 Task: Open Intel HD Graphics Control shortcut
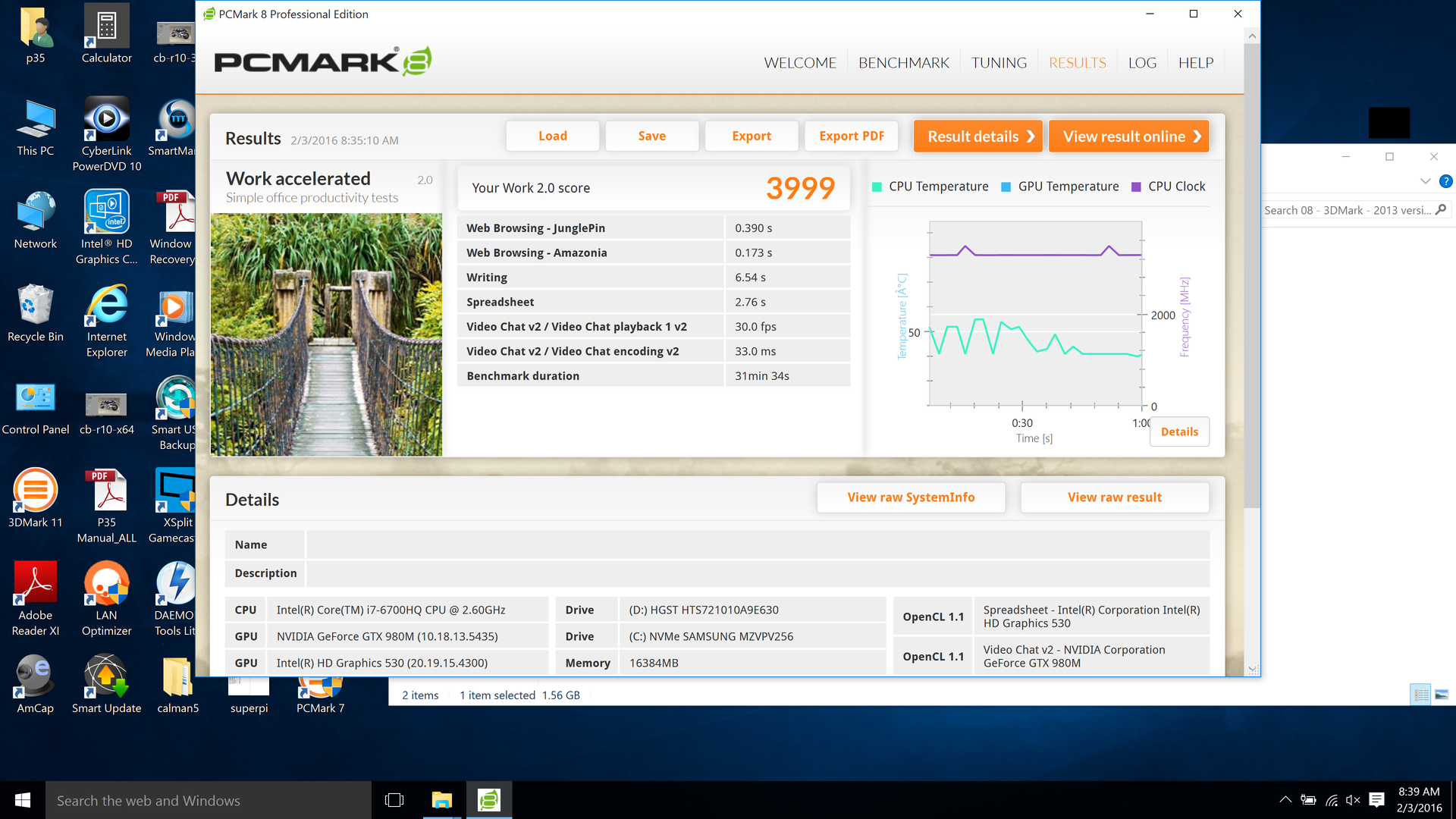[106, 226]
